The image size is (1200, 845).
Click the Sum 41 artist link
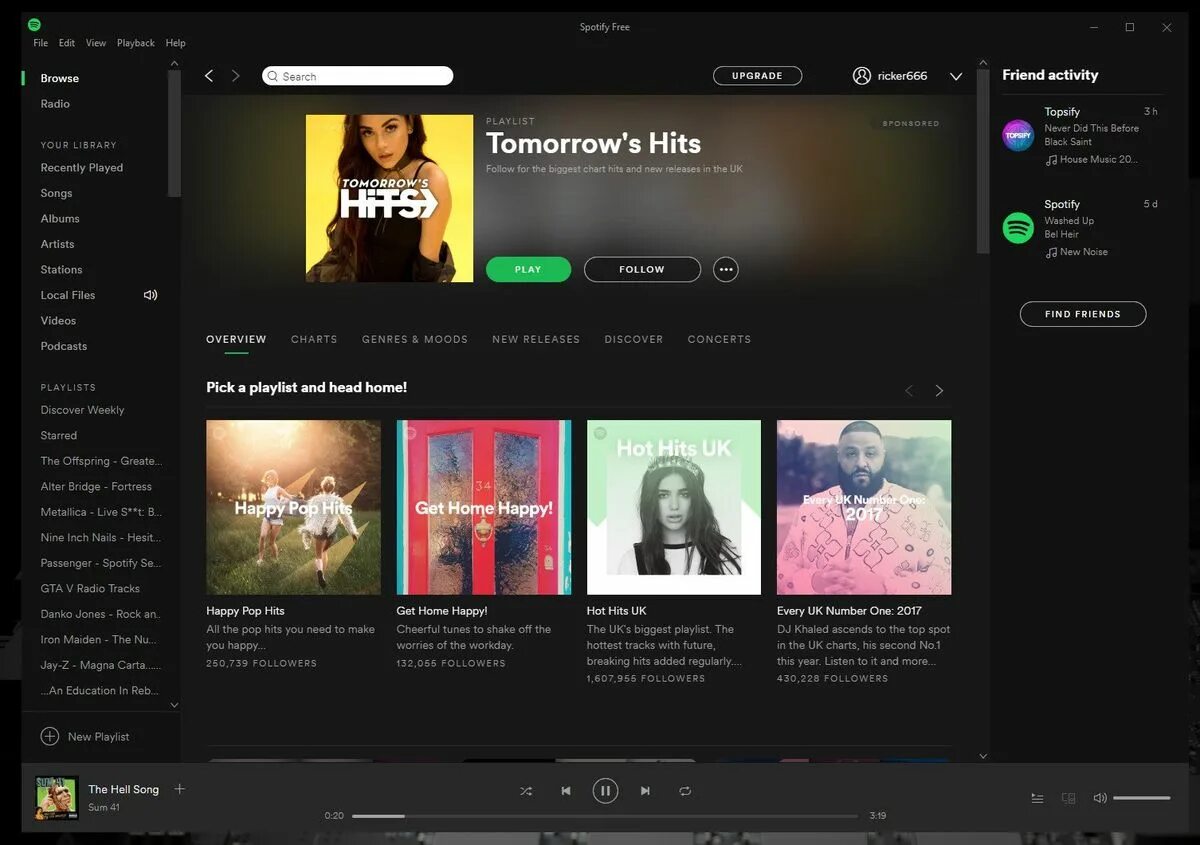coord(104,807)
